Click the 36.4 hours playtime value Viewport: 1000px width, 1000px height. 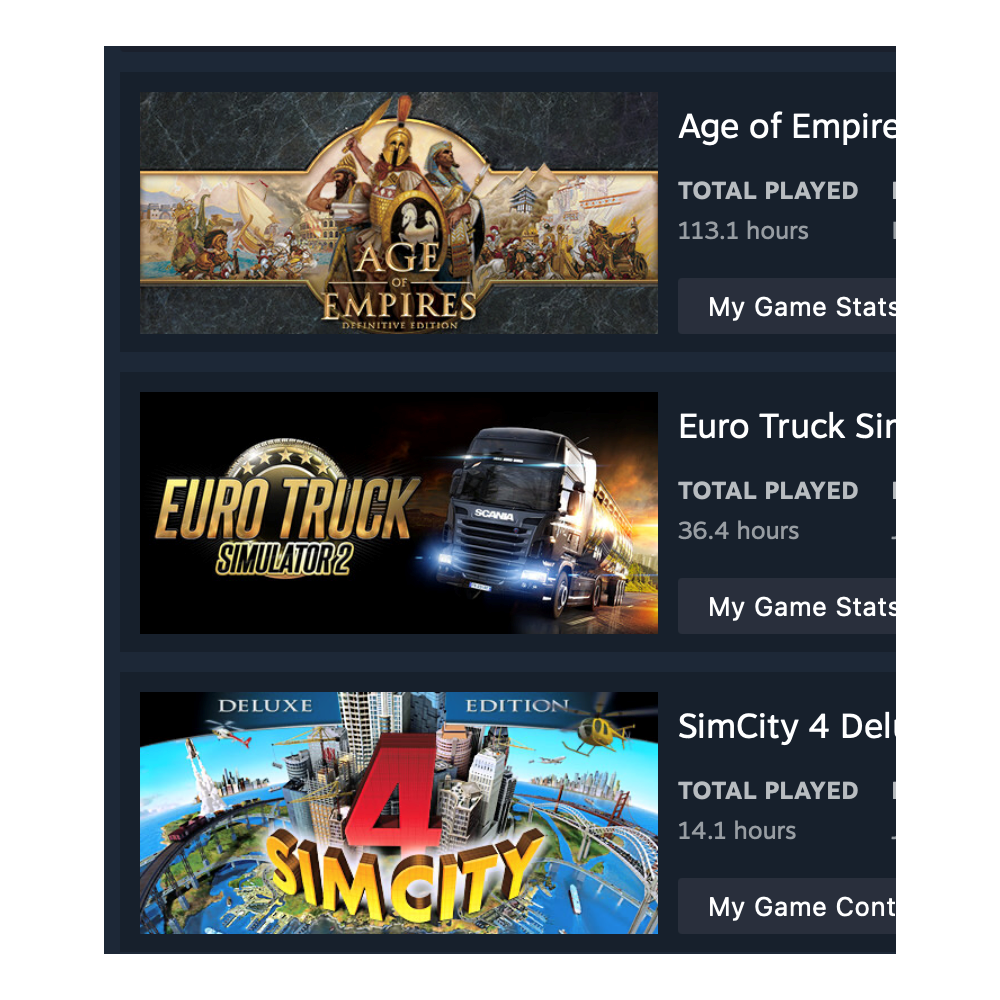pos(739,530)
